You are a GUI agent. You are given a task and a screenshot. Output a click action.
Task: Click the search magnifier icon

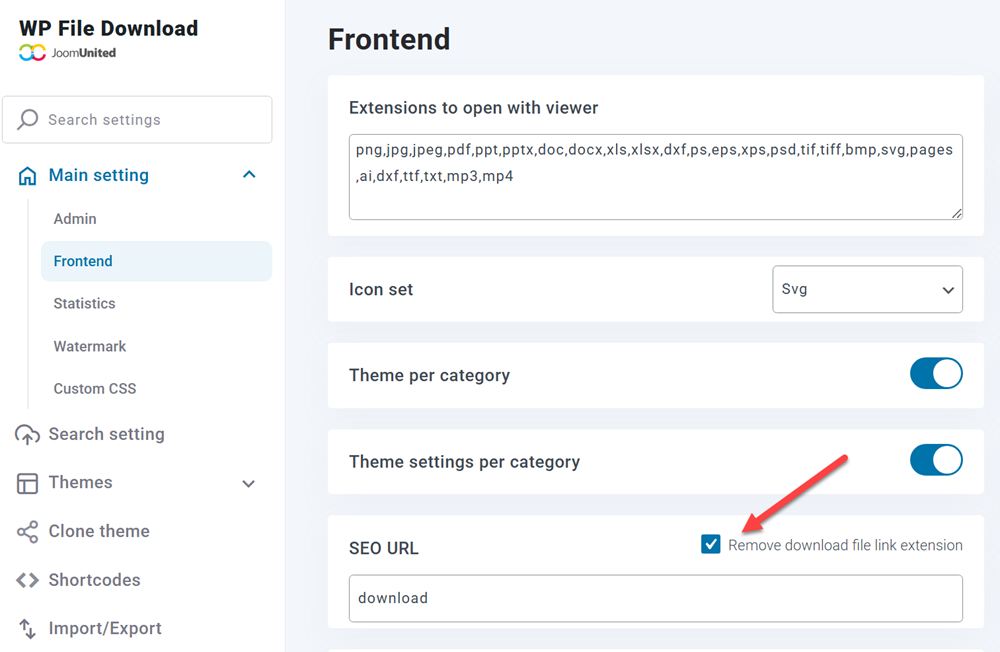[28, 119]
